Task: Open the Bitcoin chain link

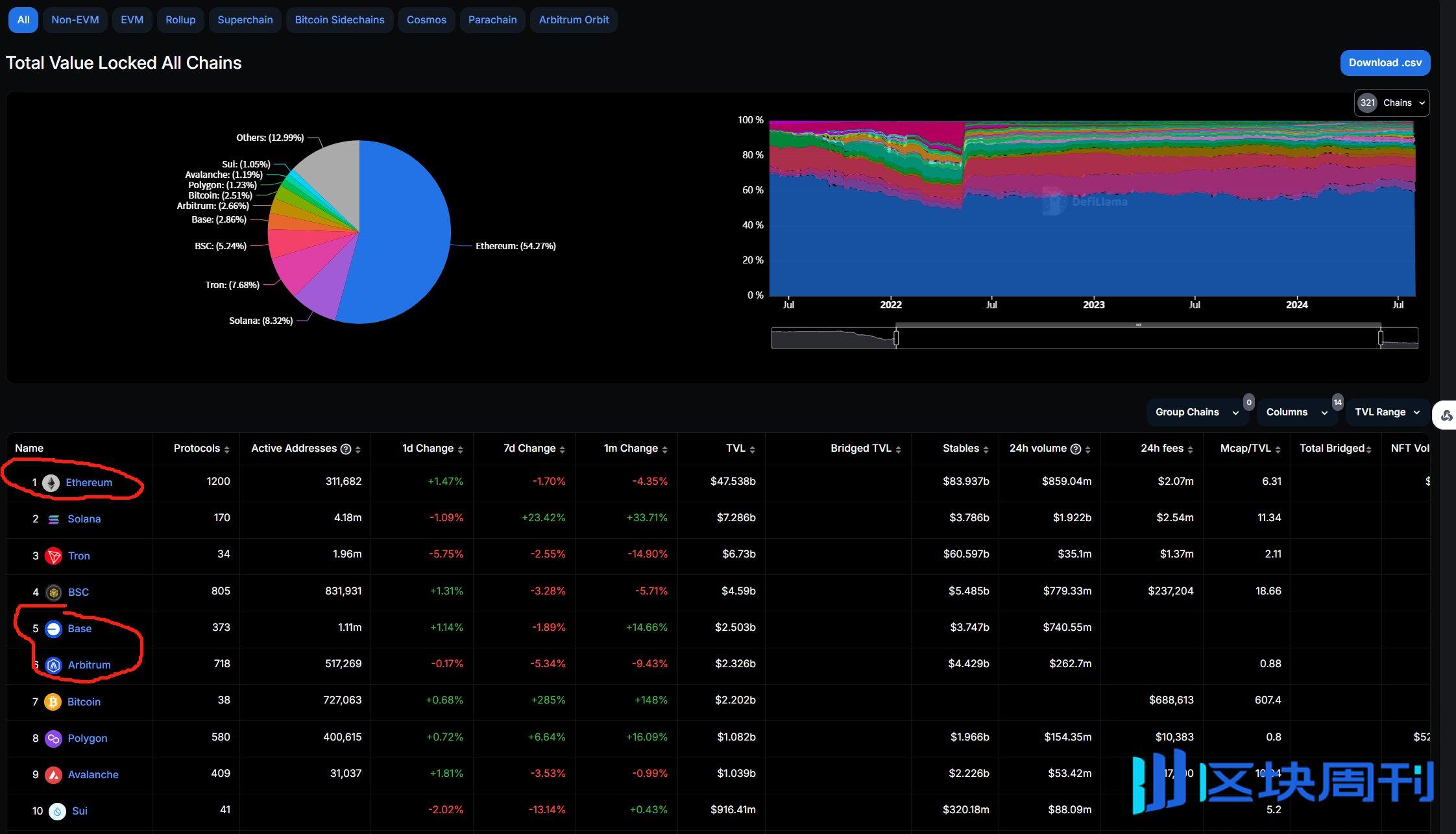Action: (84, 702)
